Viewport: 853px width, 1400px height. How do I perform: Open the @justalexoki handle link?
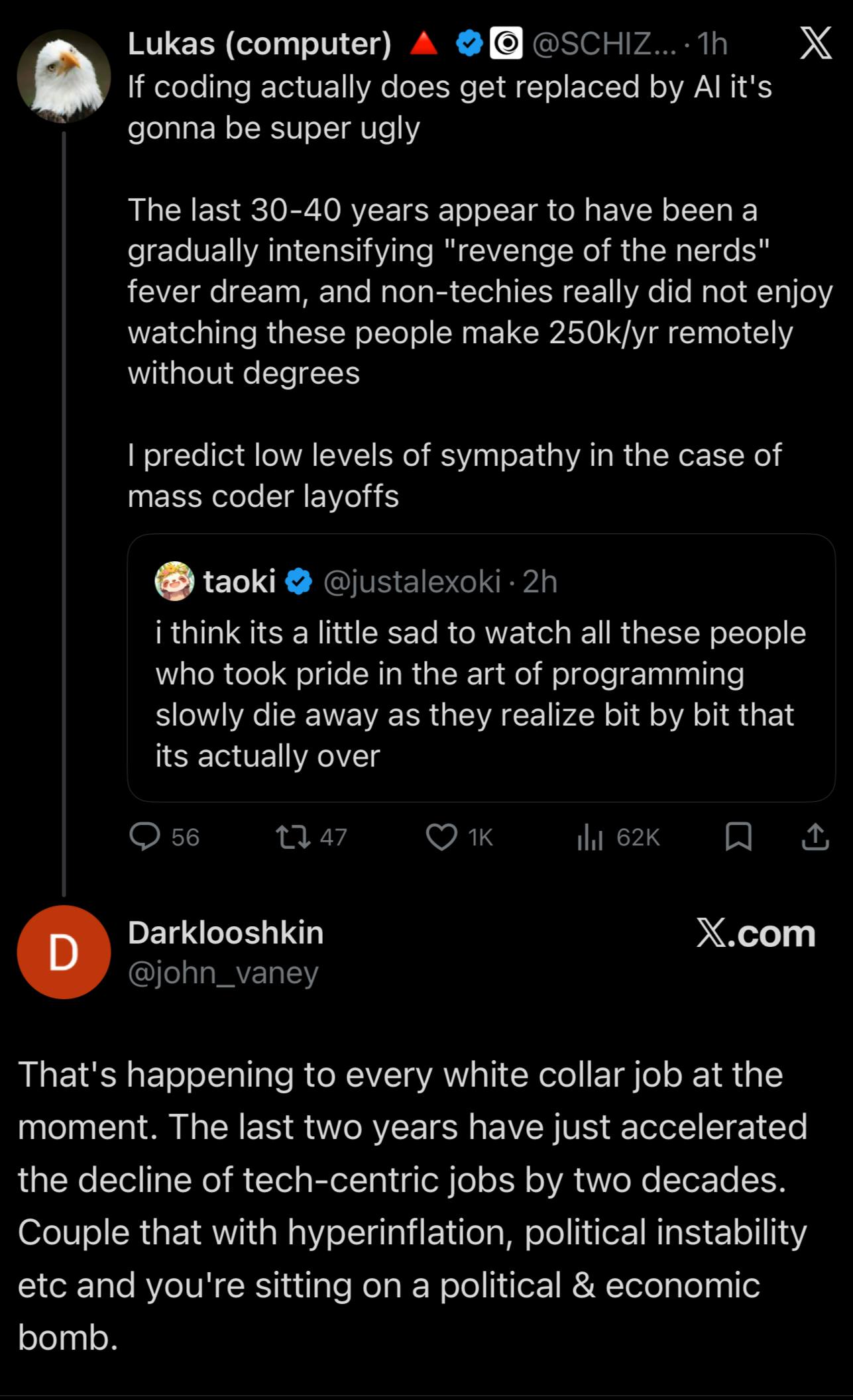point(412,582)
